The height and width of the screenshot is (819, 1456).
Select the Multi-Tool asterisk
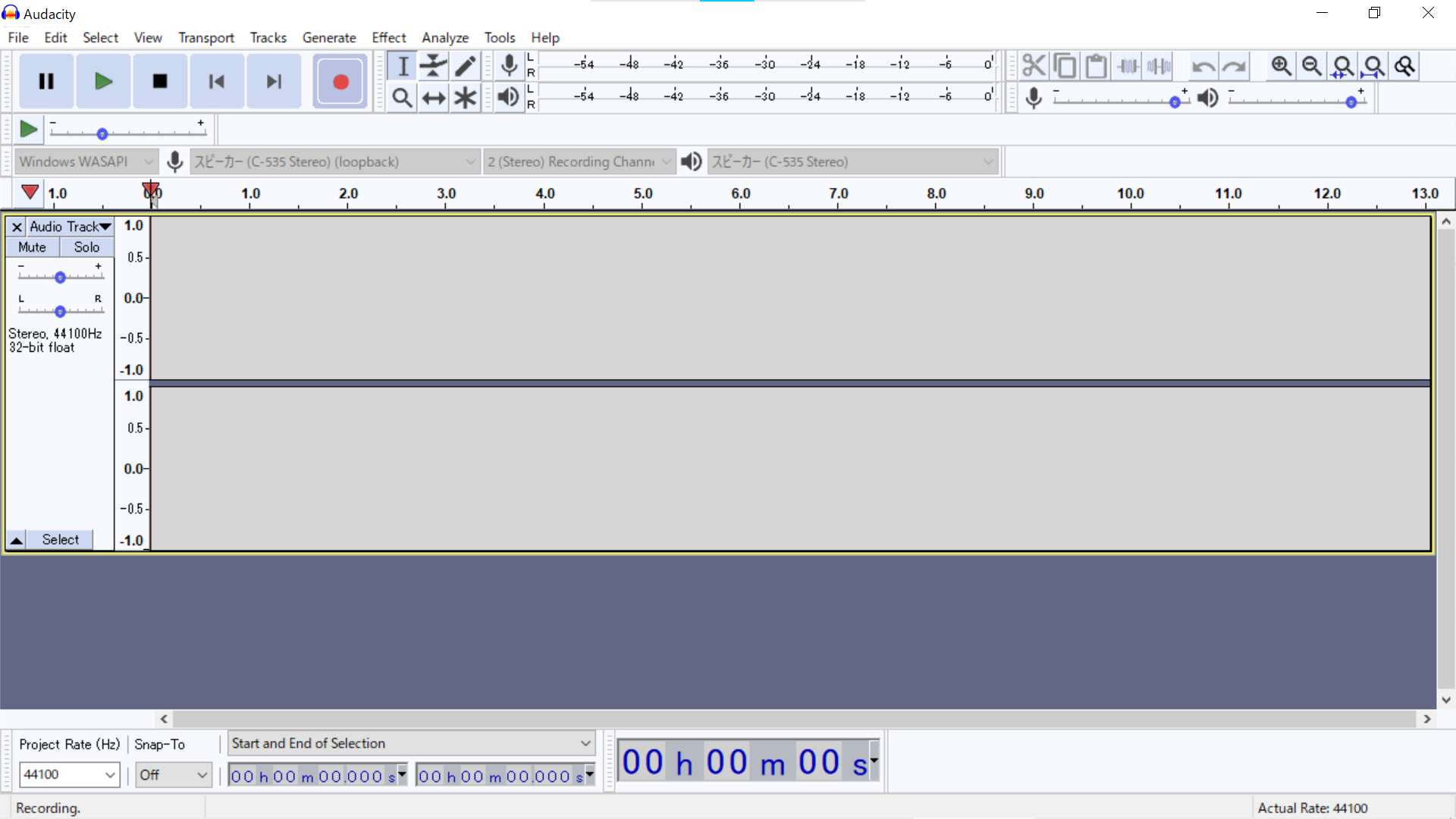(x=465, y=98)
